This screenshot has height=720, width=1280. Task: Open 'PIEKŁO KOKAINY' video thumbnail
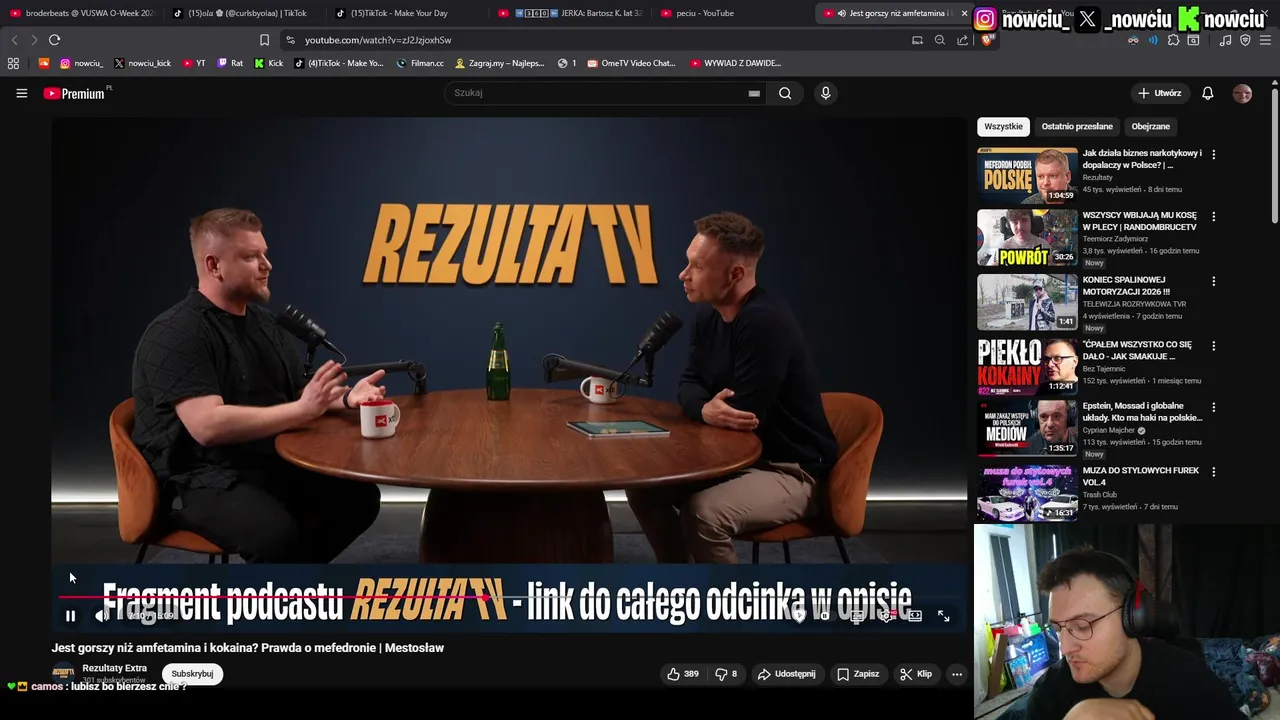click(1027, 365)
